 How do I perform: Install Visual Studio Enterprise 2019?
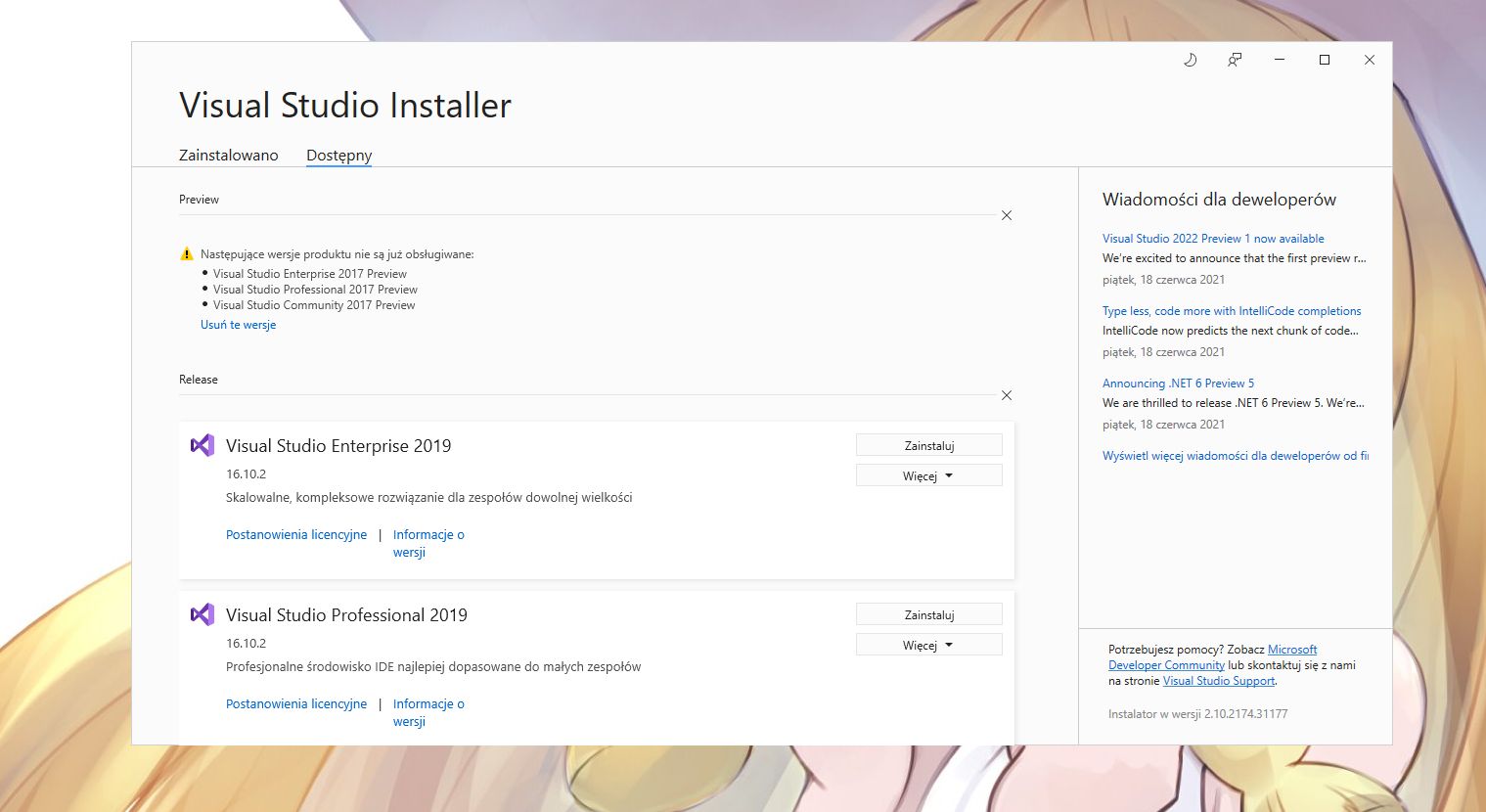929,445
